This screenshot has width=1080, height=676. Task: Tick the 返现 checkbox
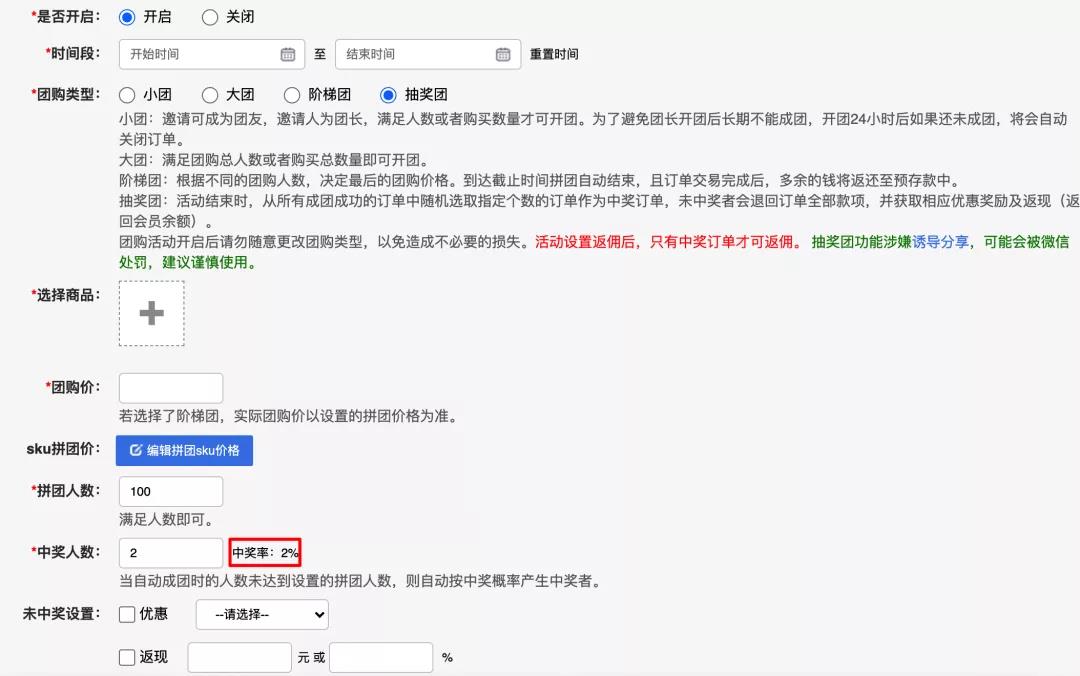click(127, 657)
